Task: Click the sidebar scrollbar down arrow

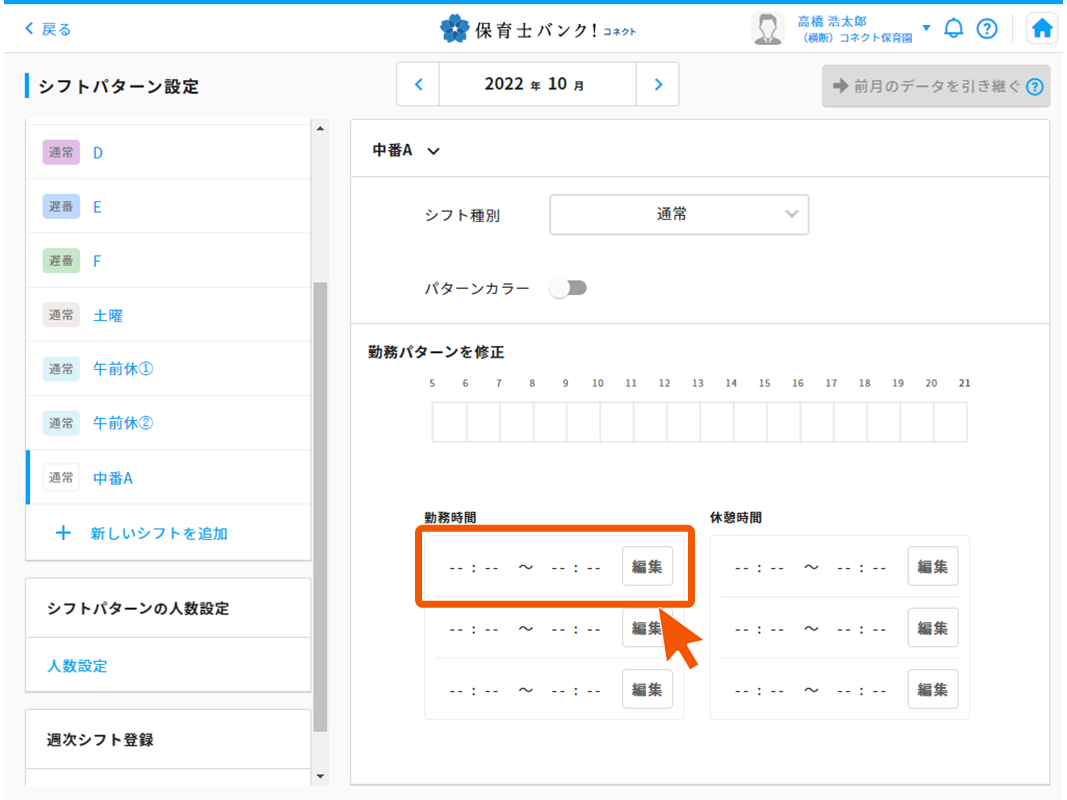Action: pyautogui.click(x=320, y=776)
